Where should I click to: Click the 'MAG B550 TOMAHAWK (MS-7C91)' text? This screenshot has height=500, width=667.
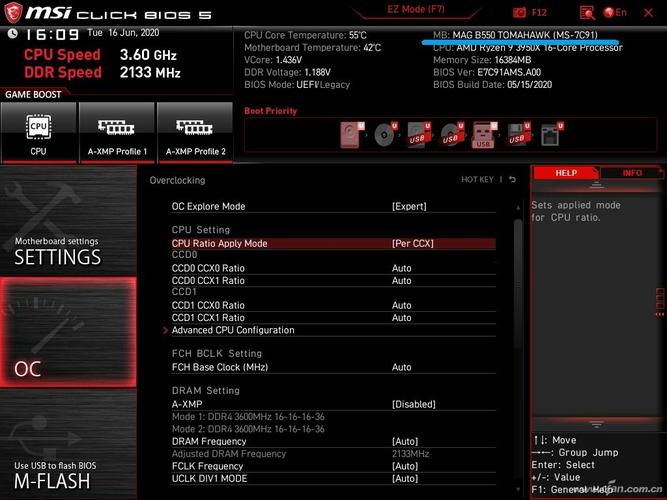(x=525, y=35)
